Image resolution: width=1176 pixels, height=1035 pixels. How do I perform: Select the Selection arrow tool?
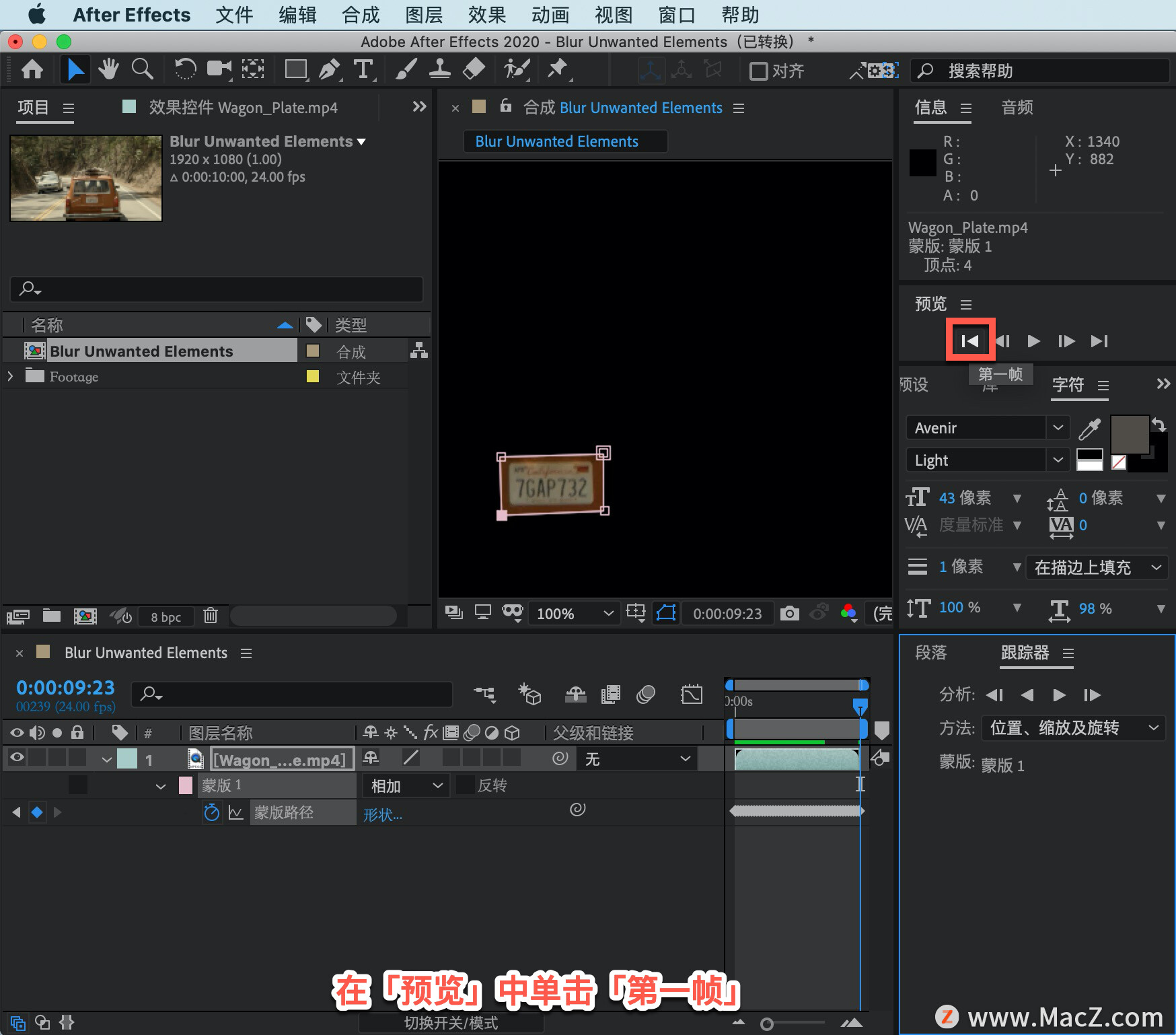click(x=75, y=69)
